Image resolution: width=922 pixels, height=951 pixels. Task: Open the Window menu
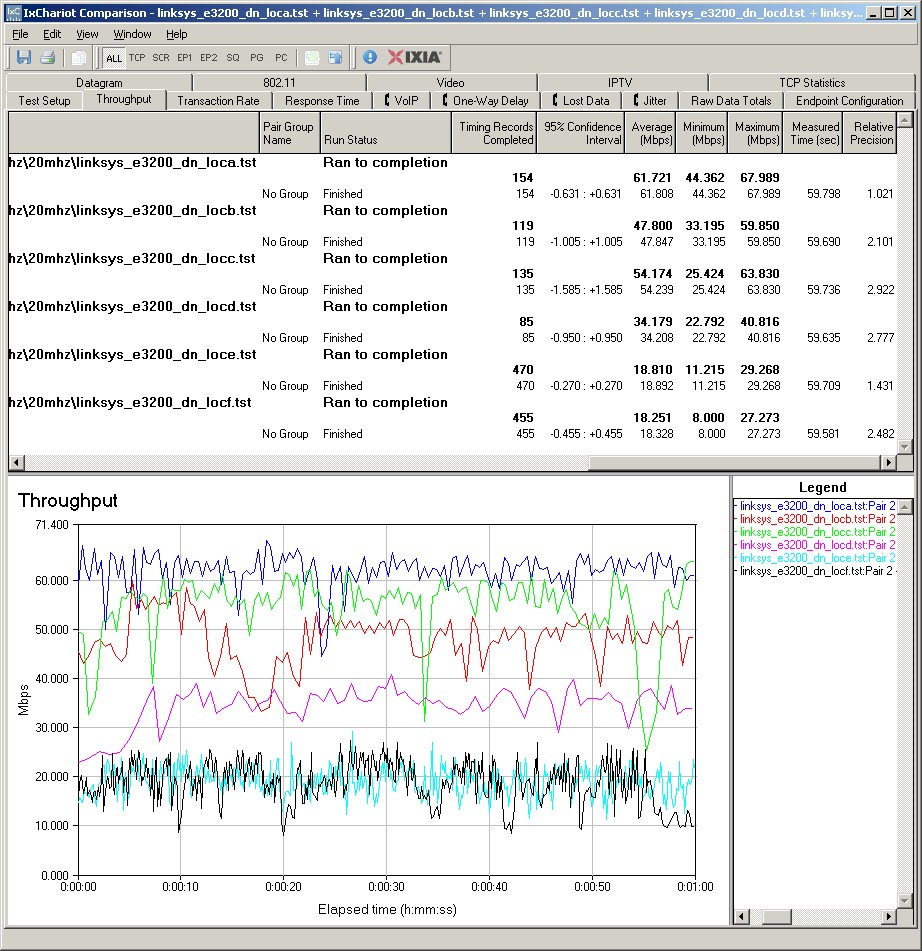(132, 34)
